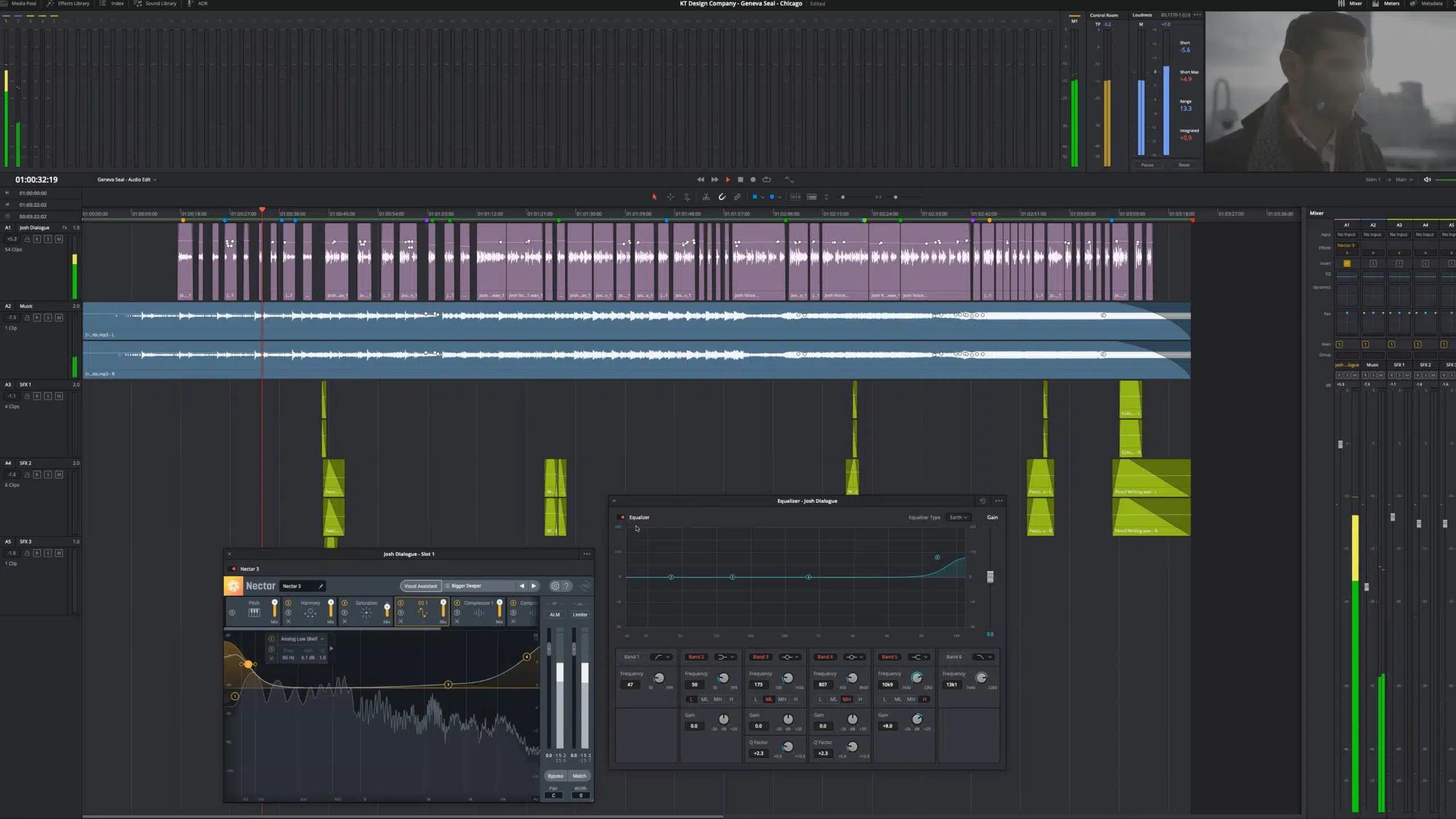Toggle the magnet snapping icon
Image resolution: width=1456 pixels, height=819 pixels.
point(722,197)
